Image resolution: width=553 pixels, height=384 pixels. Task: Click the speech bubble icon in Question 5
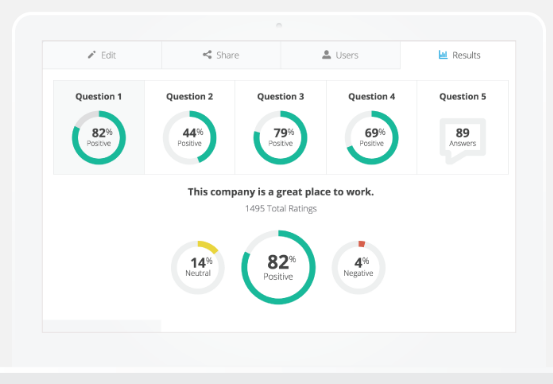(x=463, y=141)
